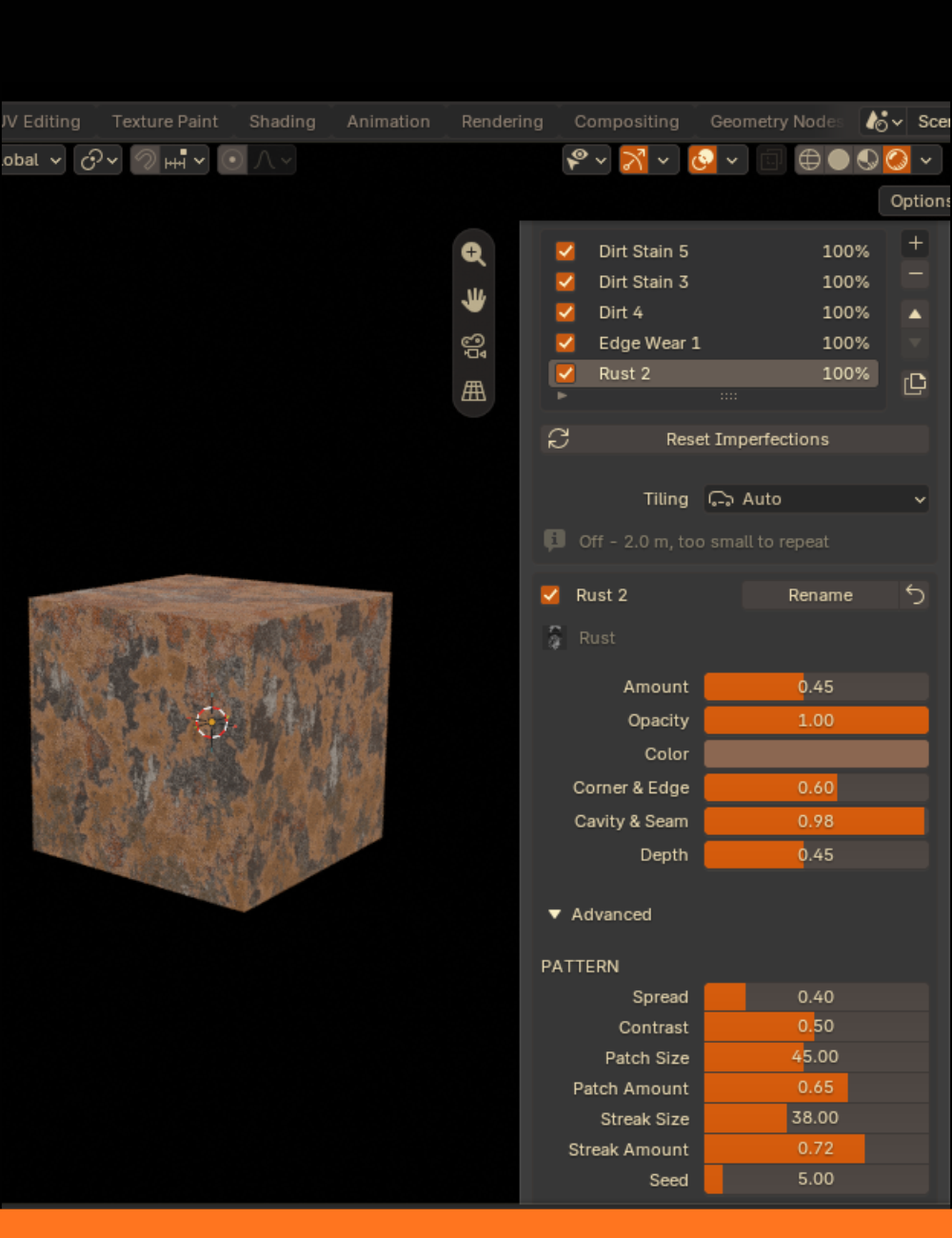952x1238 pixels.
Task: Open the overlays options dropdown arrow
Action: [x=731, y=160]
